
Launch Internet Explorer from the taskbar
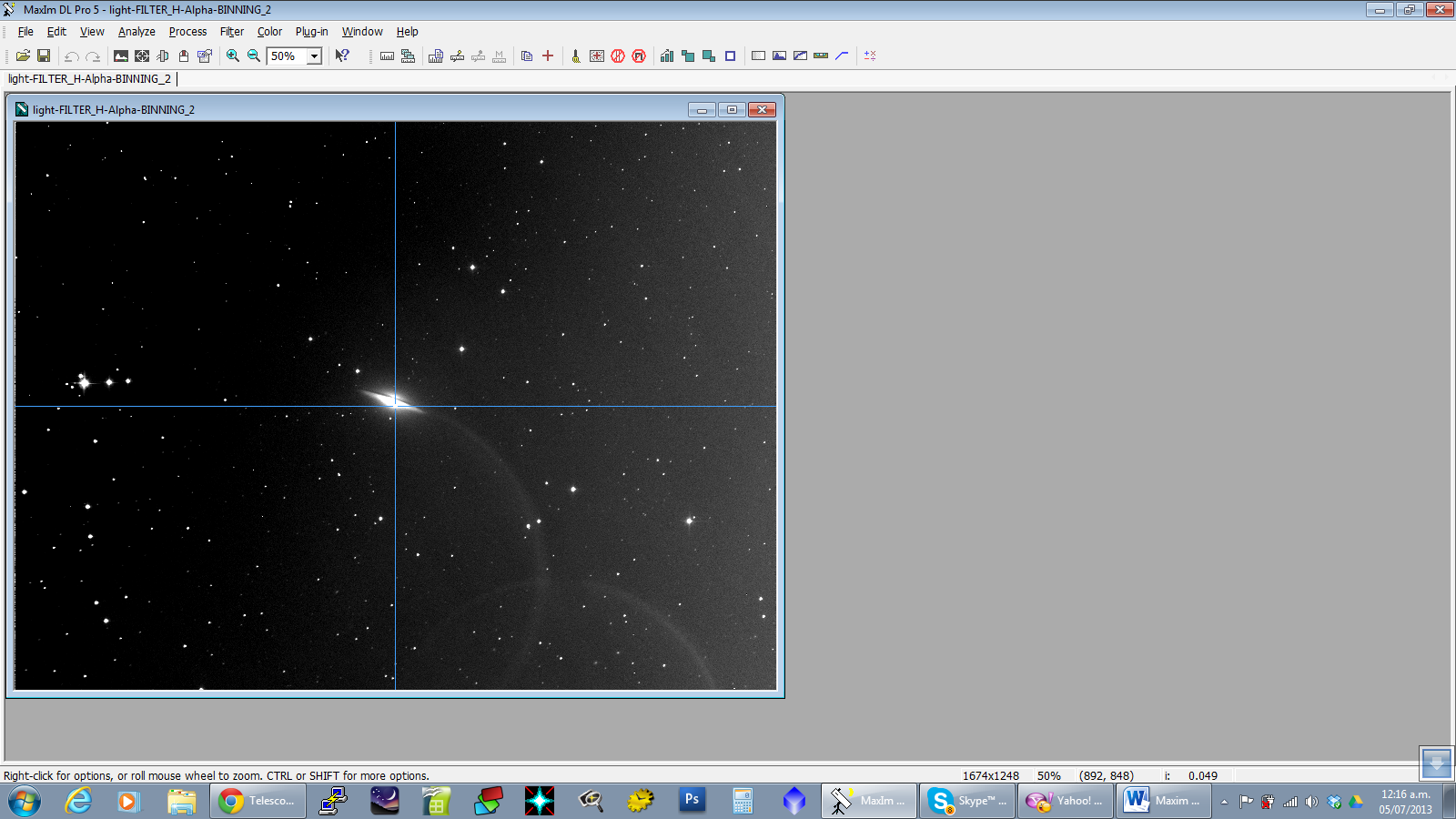(79, 801)
